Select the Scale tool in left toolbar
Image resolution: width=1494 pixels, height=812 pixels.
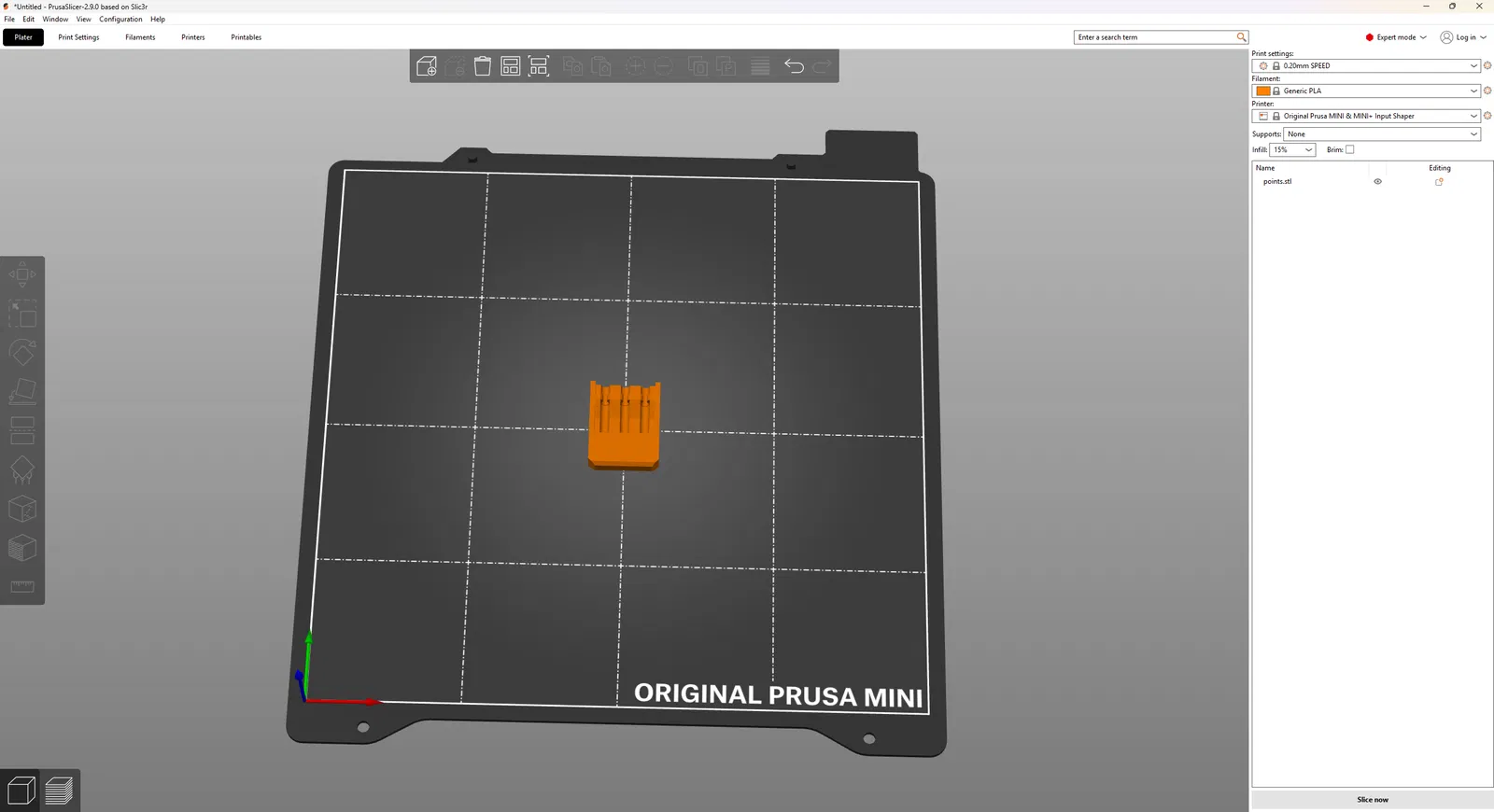coord(22,314)
